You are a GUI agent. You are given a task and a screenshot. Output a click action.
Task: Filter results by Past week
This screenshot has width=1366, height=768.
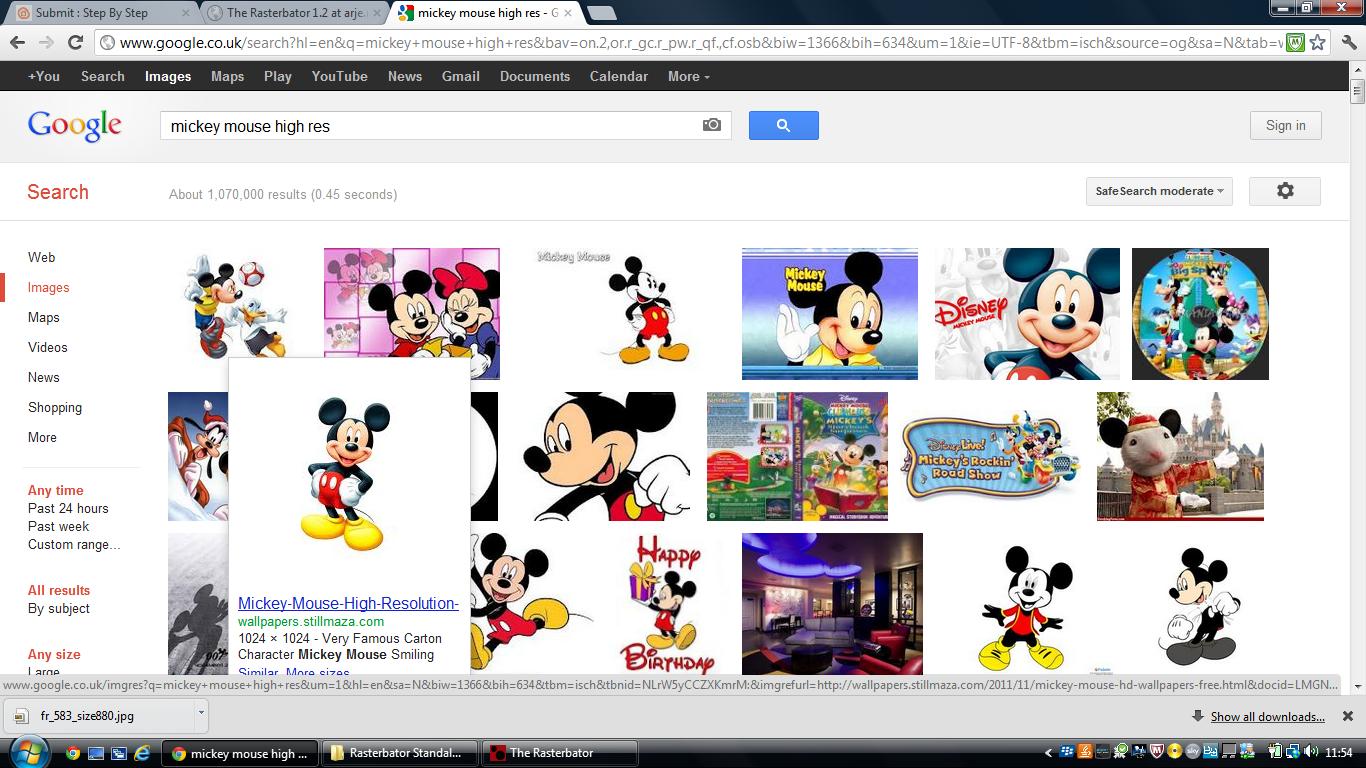coord(58,526)
